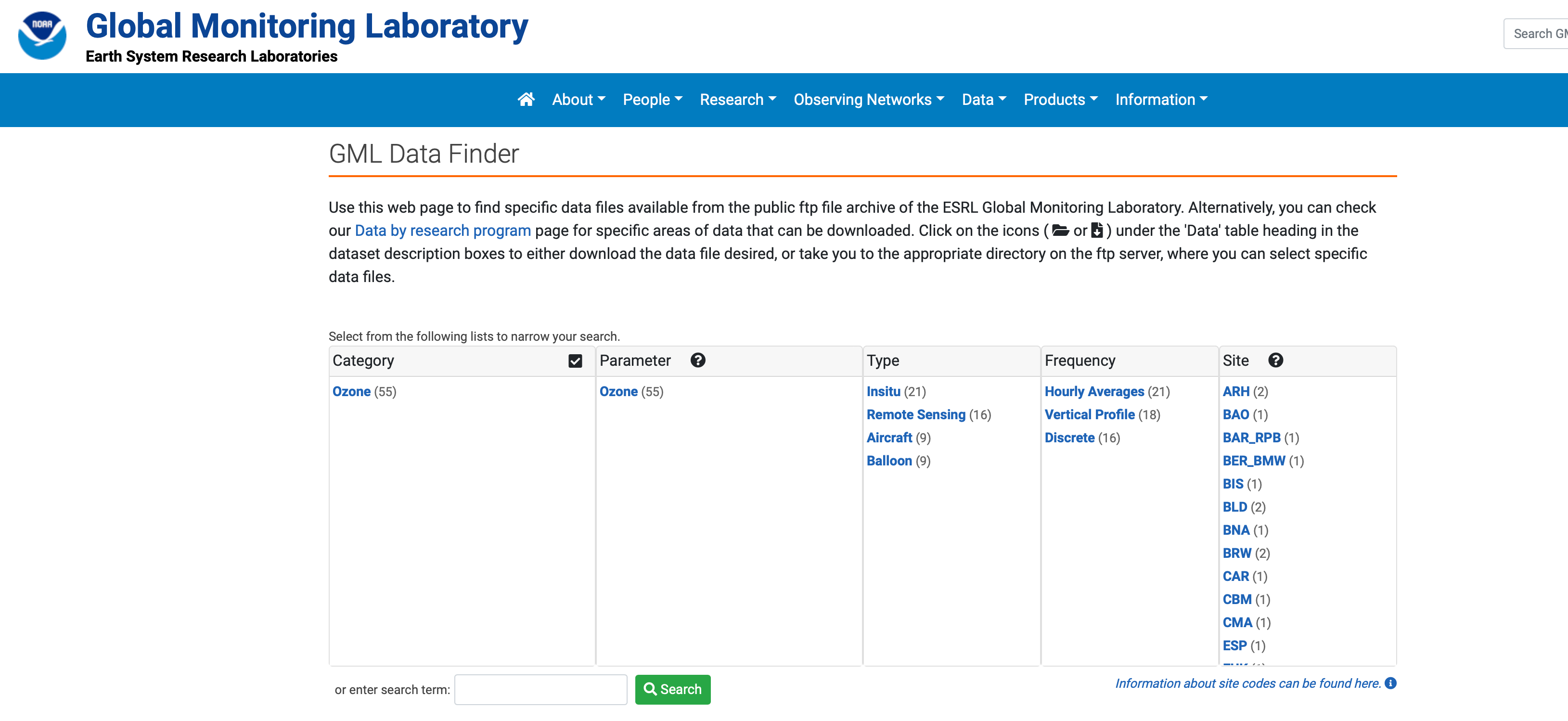
Task: Open the Research menu
Action: click(737, 99)
